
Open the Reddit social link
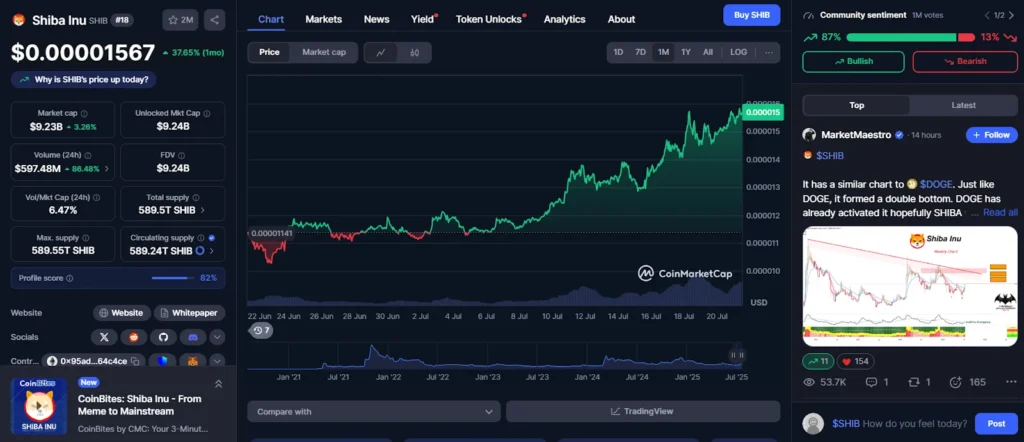pyautogui.click(x=134, y=337)
